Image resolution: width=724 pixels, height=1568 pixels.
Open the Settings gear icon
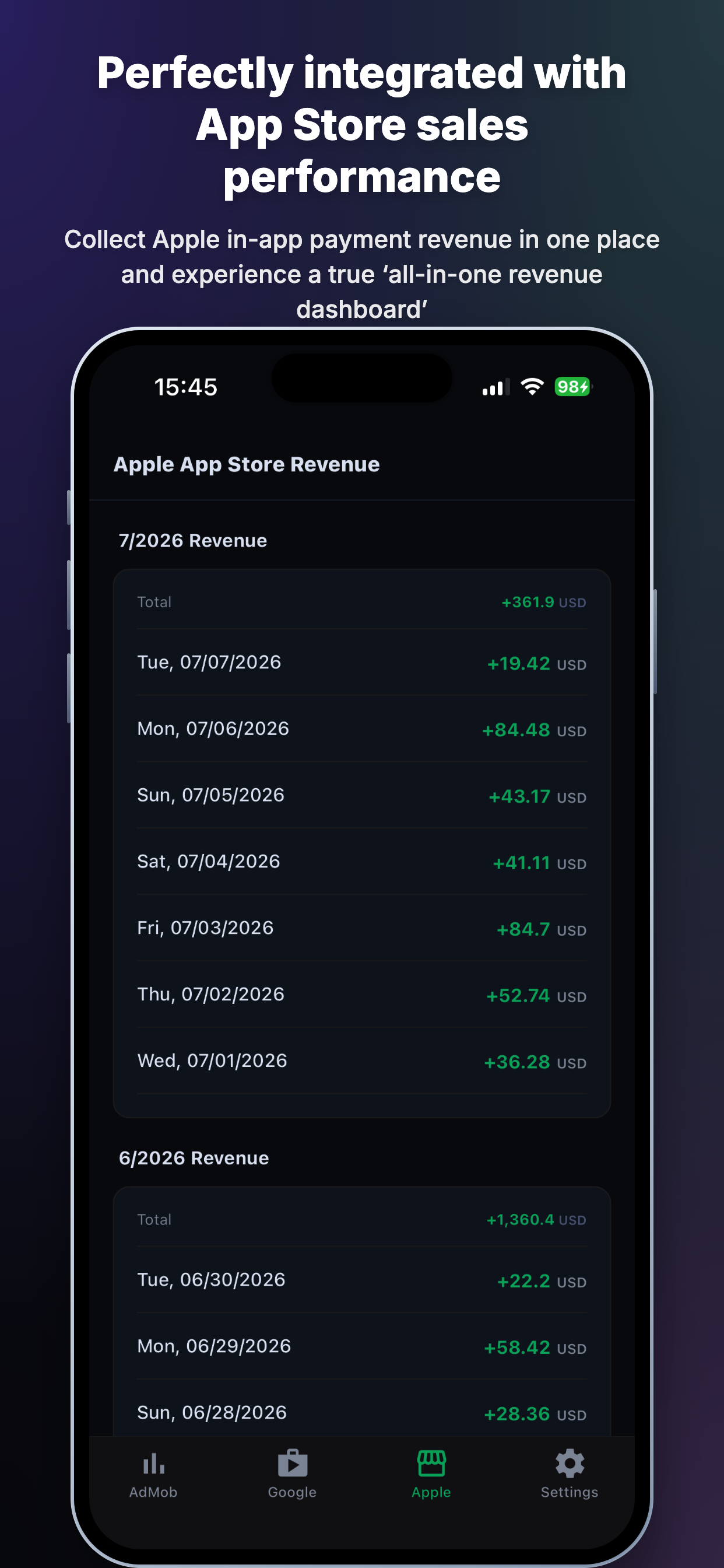coord(570,1464)
